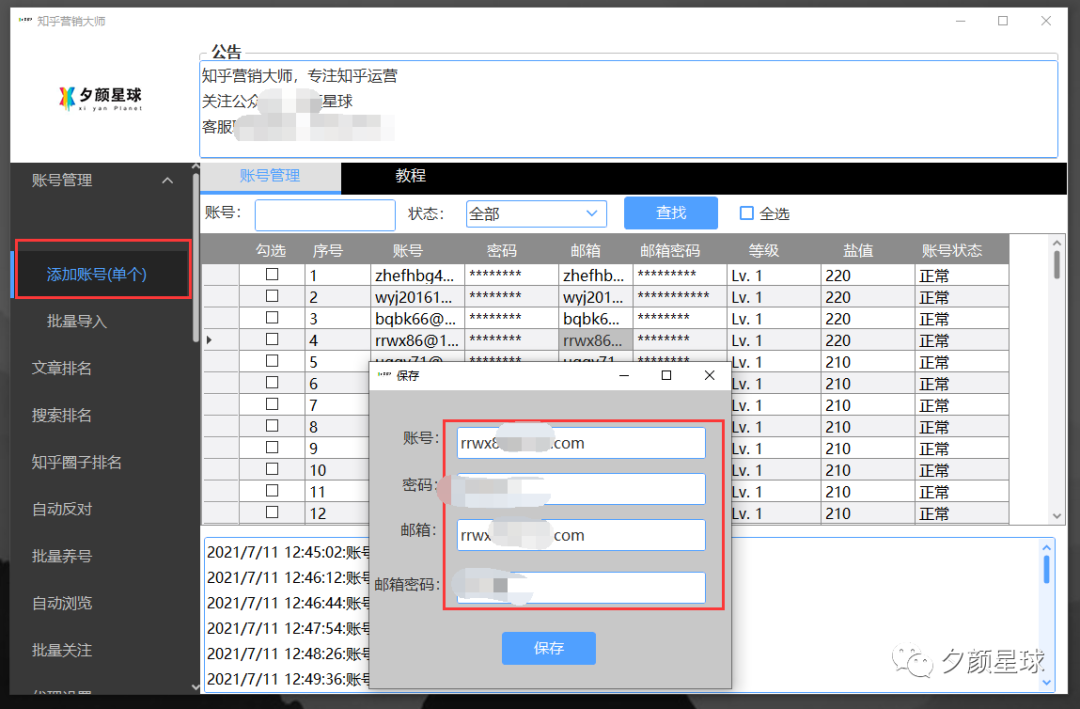Open 批量导入 in the sidebar
Viewport: 1080px width, 709px height.
click(x=76, y=321)
